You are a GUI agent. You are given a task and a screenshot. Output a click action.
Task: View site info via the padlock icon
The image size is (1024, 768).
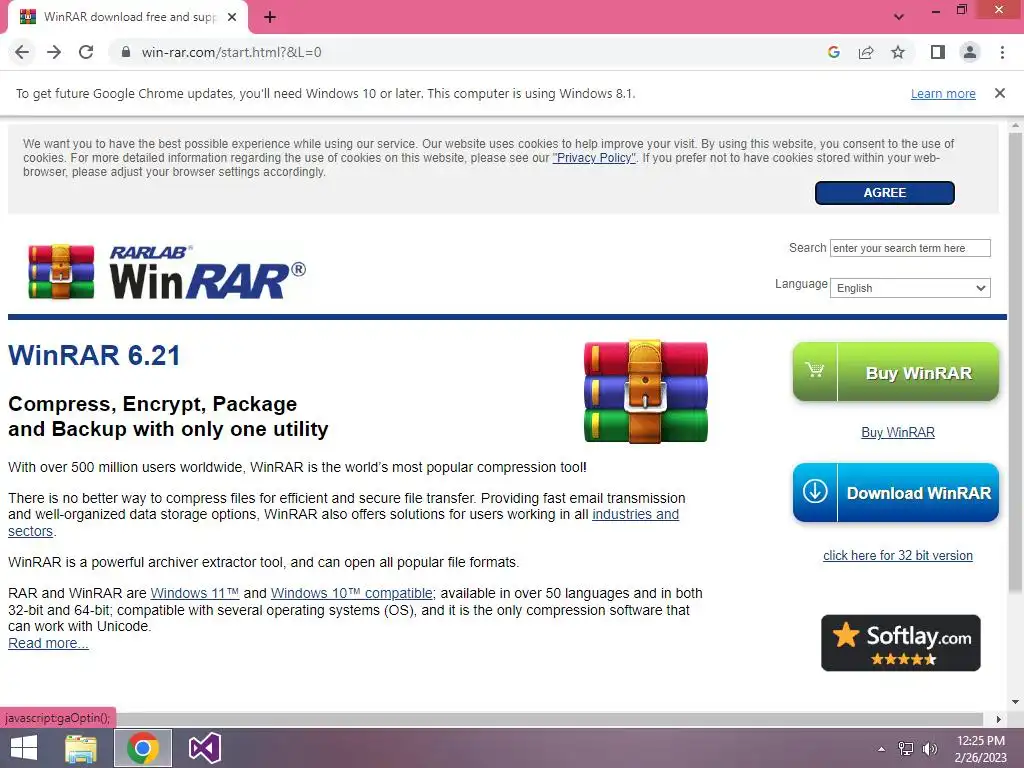tap(126, 52)
